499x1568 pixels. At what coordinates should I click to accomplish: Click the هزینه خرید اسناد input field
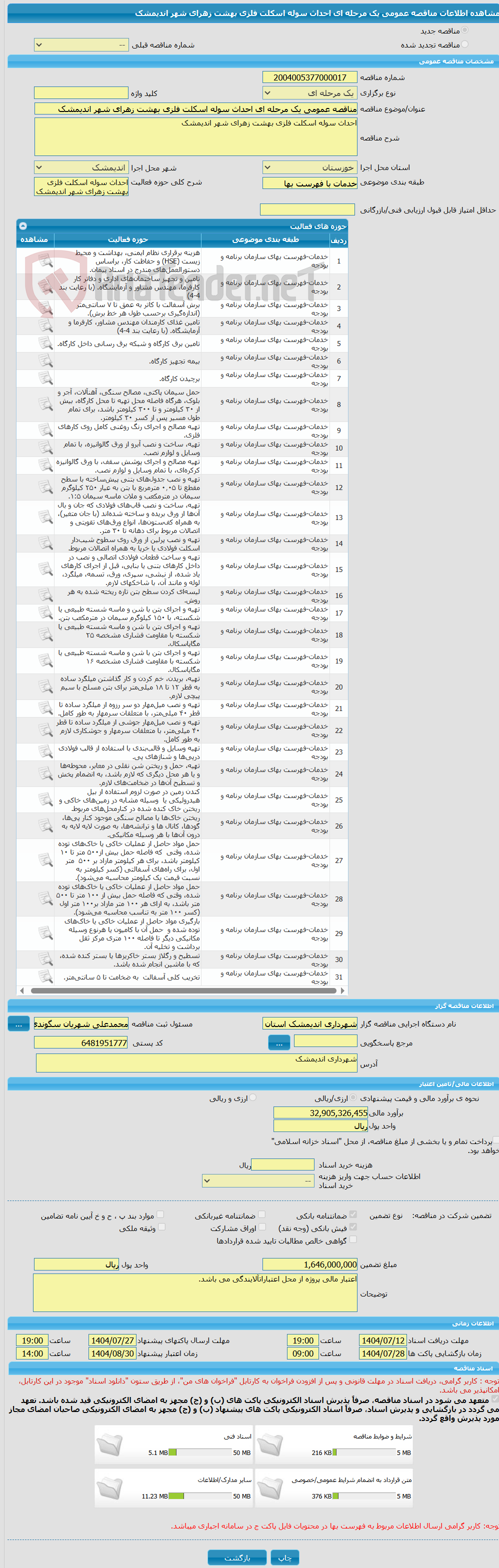click(282, 1164)
